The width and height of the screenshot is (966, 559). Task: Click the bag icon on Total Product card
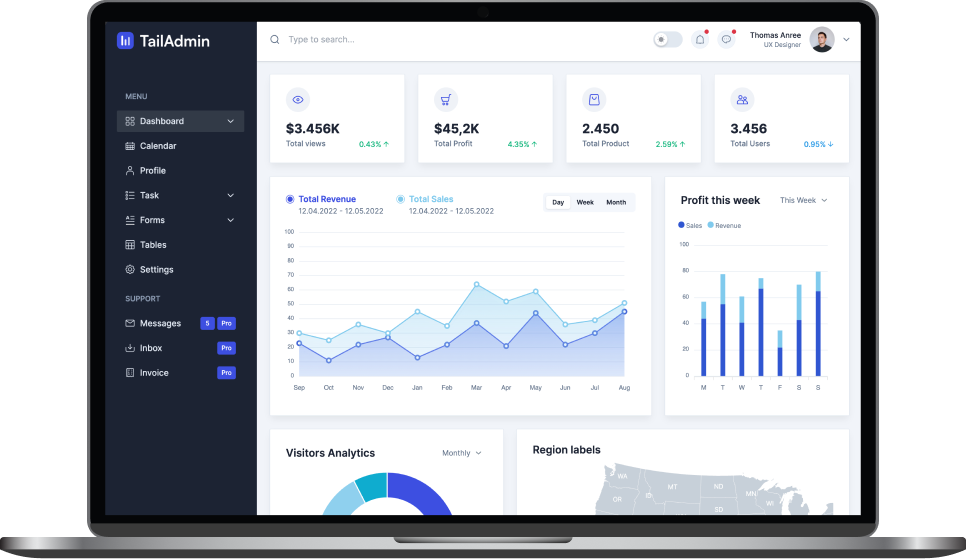point(594,100)
